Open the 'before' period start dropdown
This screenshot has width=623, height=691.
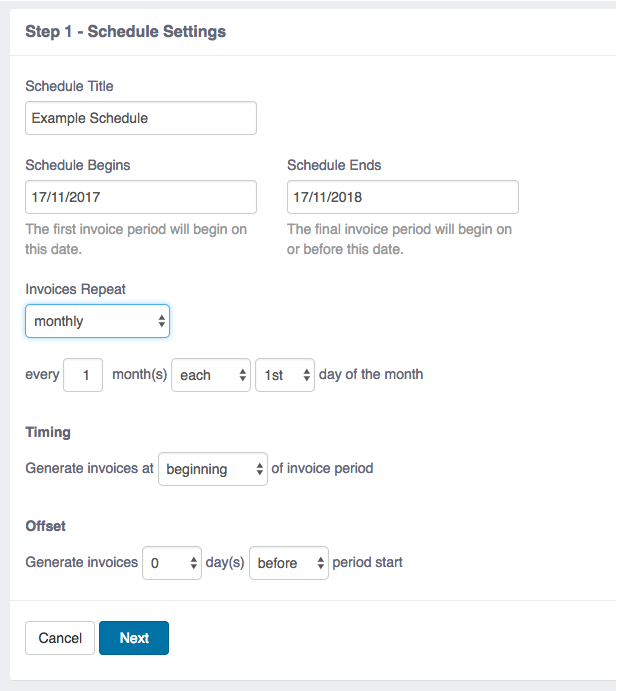(289, 563)
